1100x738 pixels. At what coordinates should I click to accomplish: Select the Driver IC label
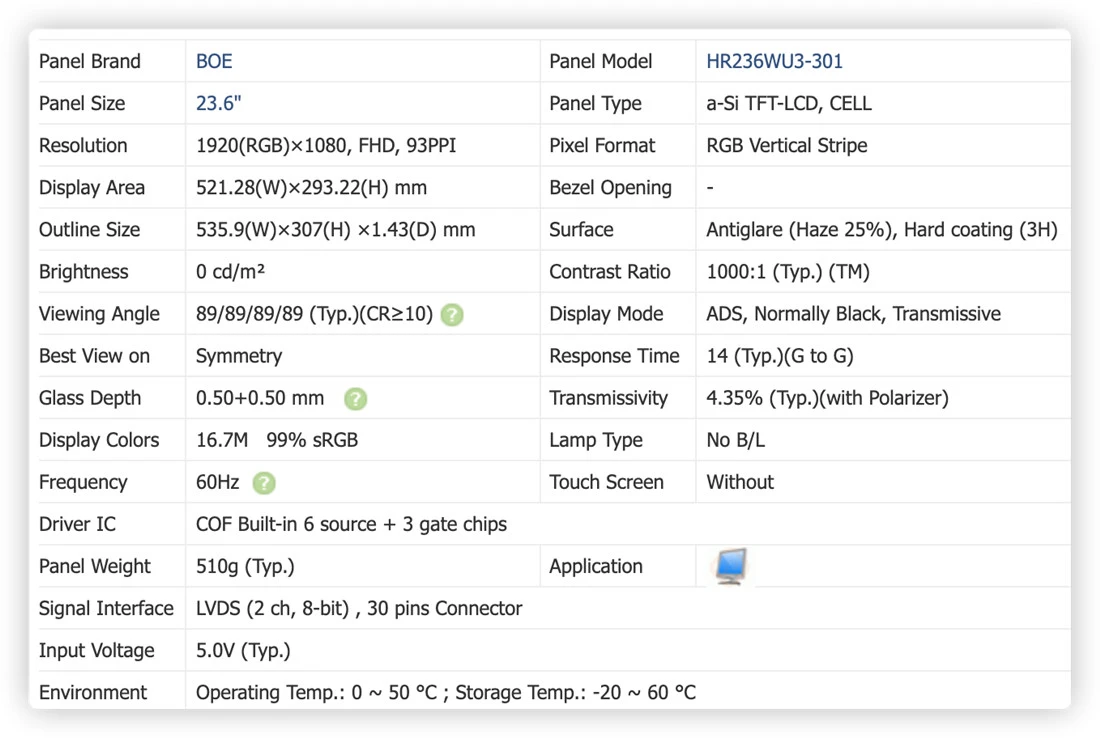click(77, 524)
